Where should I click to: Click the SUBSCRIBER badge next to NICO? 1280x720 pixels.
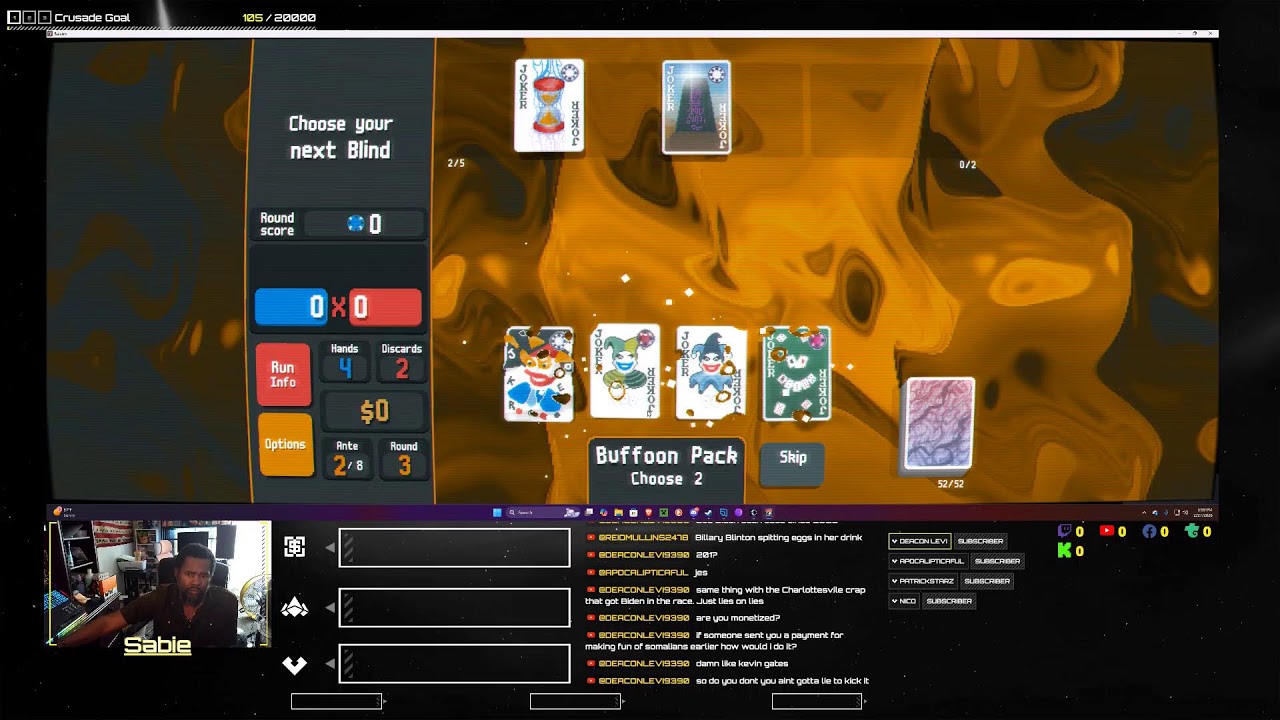click(x=949, y=601)
